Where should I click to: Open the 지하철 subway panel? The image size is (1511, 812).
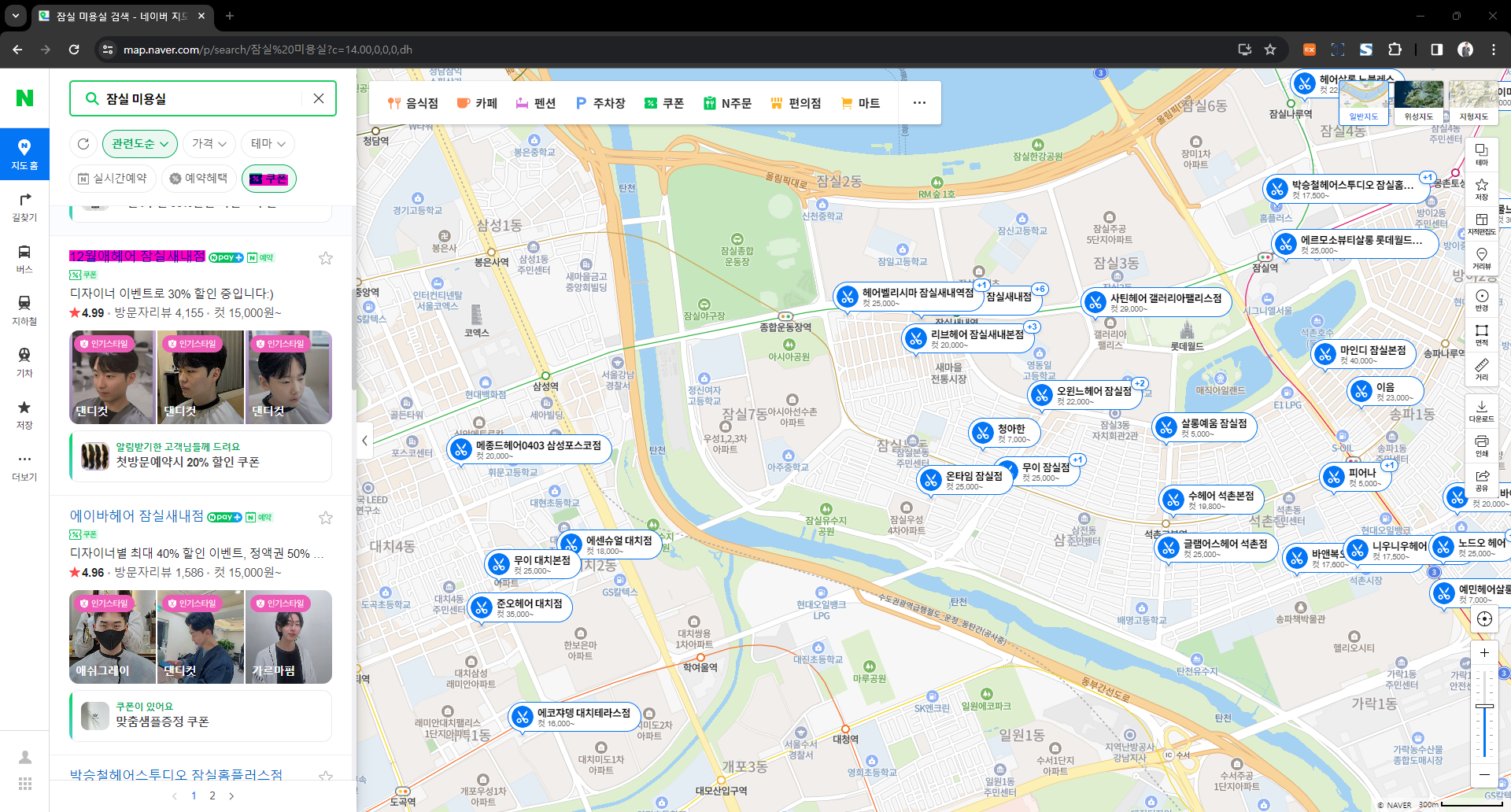tap(24, 311)
